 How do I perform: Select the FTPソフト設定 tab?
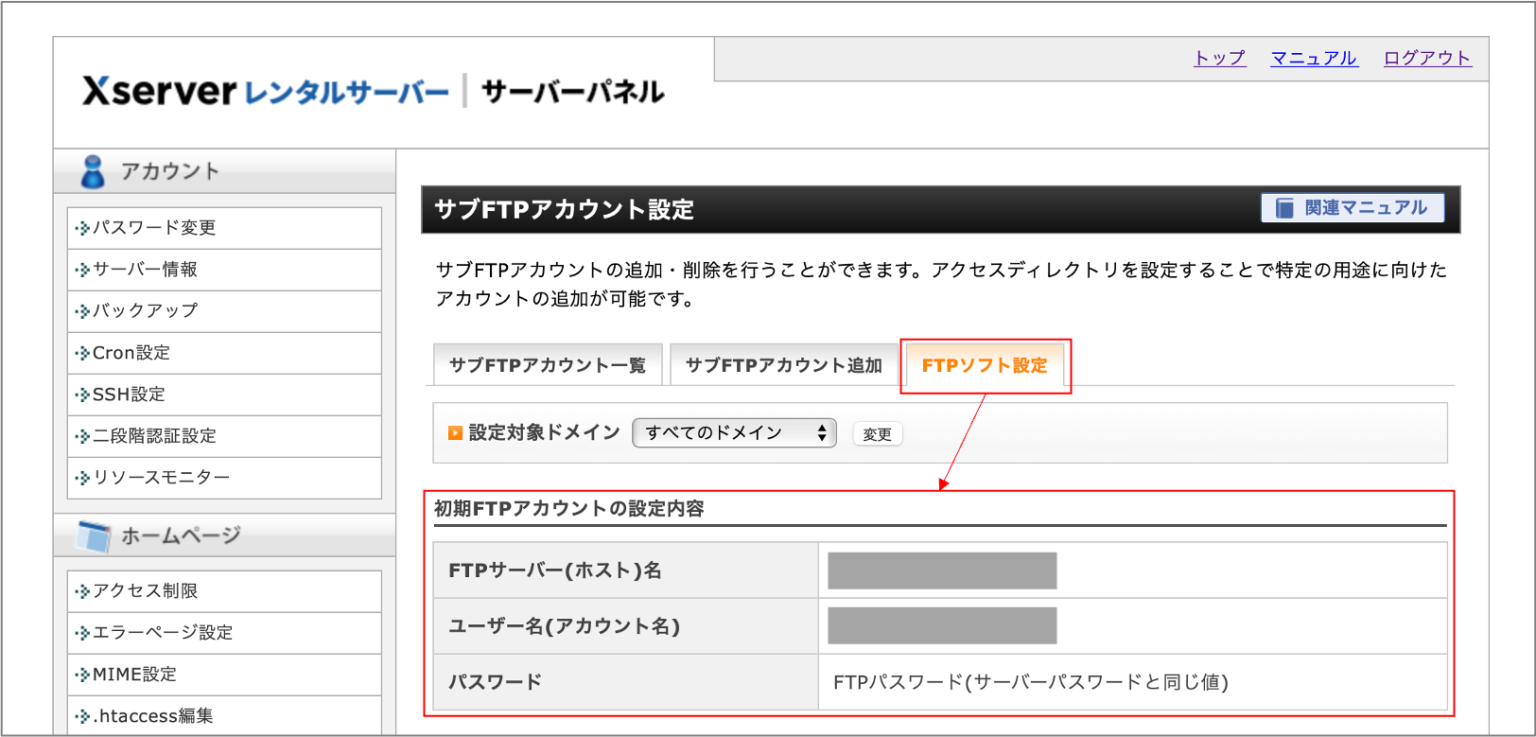point(985,364)
